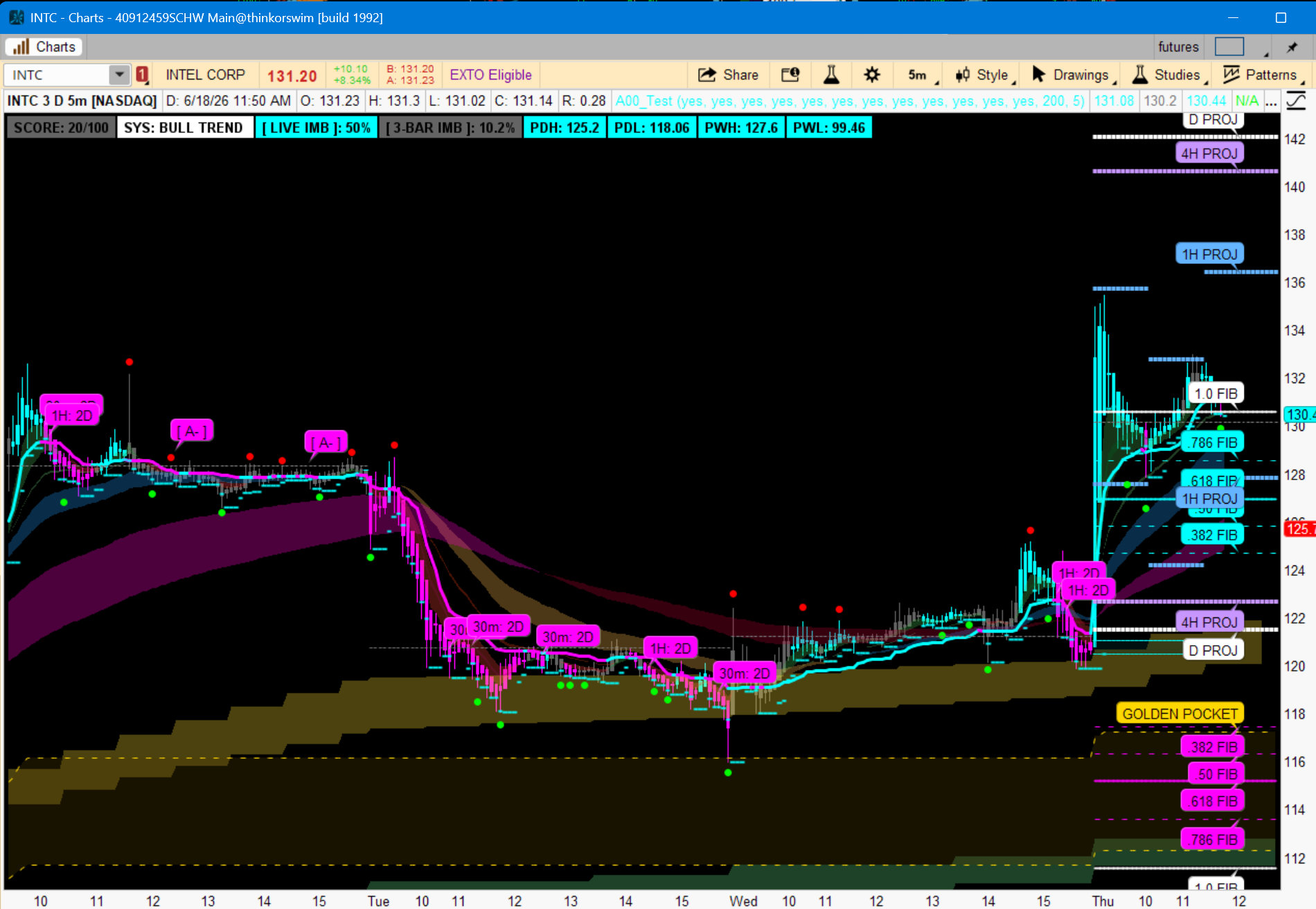
Task: Select the lower 4H PROJ bubble near 122
Action: (x=1209, y=622)
